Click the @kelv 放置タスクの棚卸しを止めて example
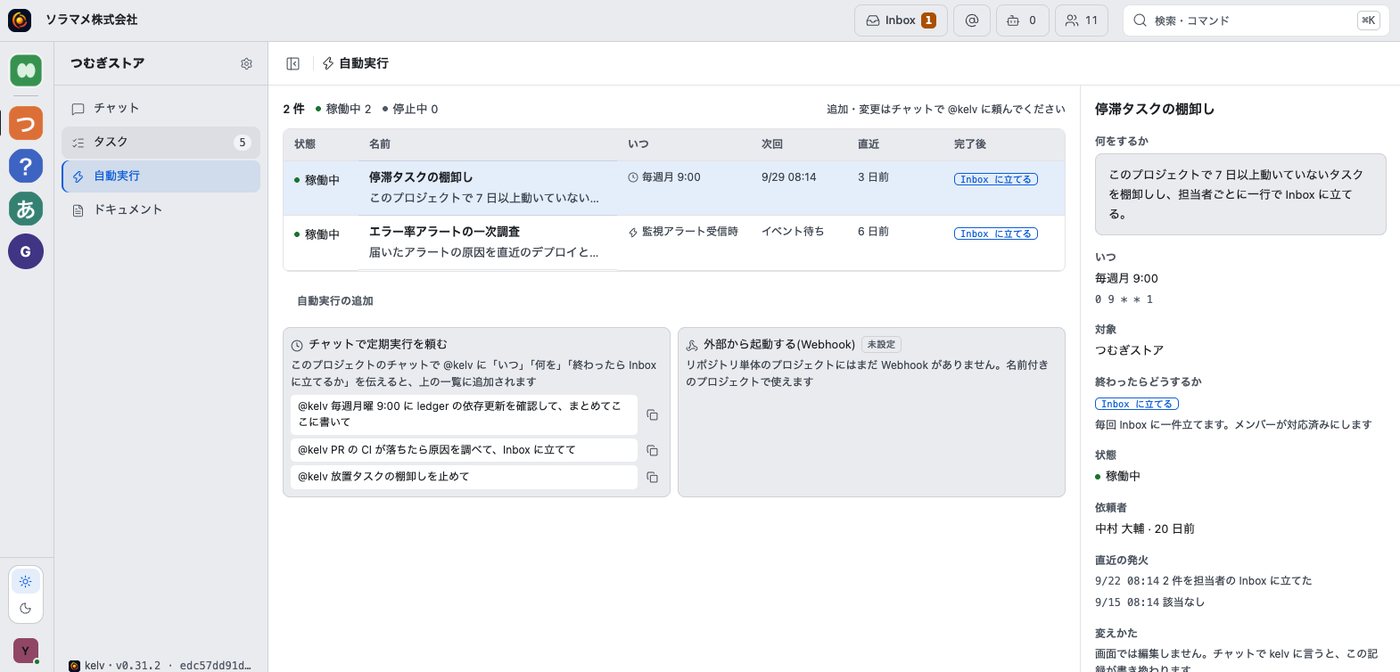Viewport: 1400px width, 672px height. pos(464,477)
